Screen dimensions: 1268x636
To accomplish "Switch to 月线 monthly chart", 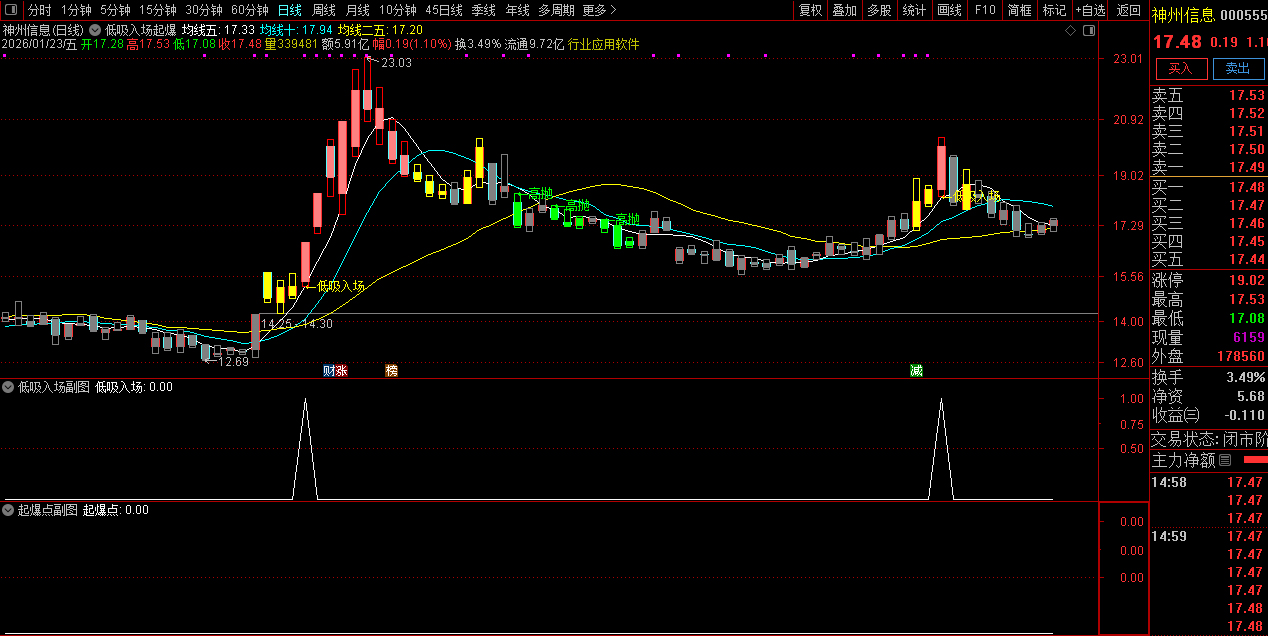I will [x=358, y=10].
